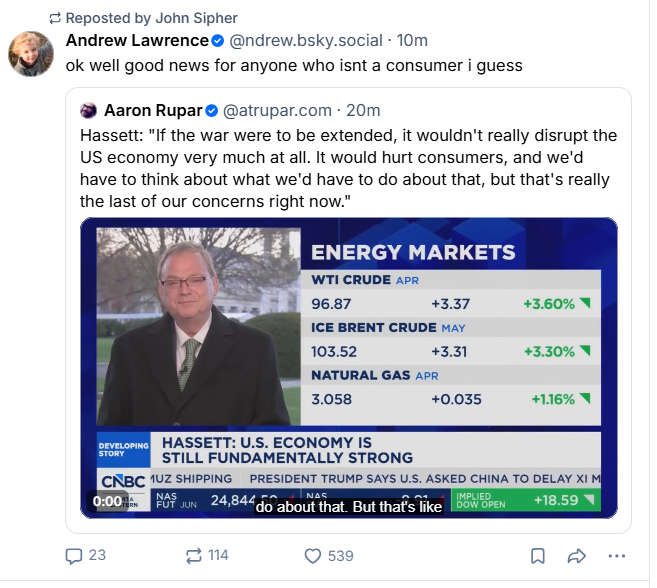This screenshot has height=588, width=657.
Task: Like the post with heart icon
Action: pos(313,556)
